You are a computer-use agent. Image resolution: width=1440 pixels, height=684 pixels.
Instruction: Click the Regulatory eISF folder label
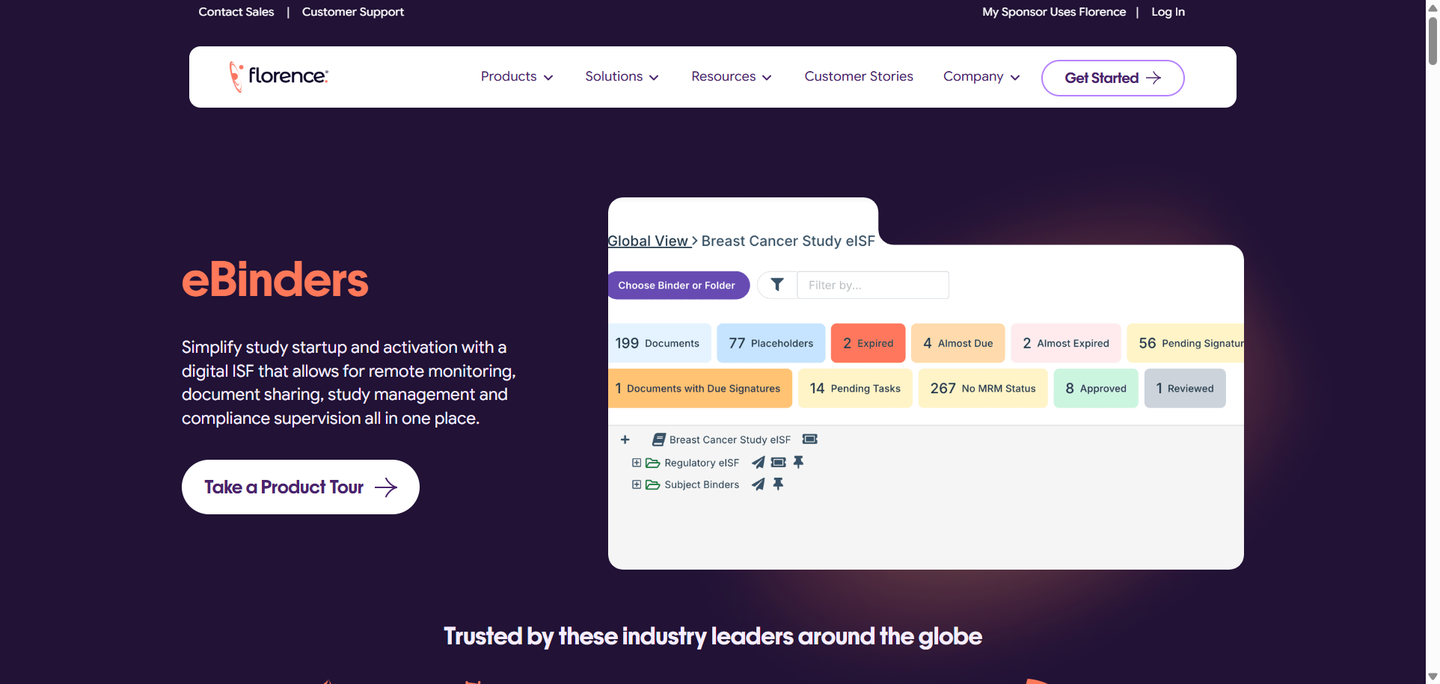[x=702, y=463]
